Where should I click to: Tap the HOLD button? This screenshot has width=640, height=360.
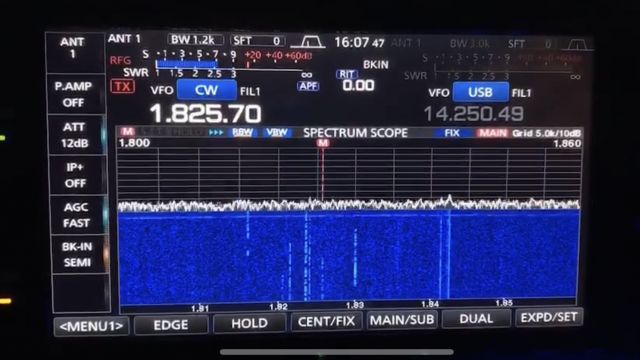pos(249,323)
